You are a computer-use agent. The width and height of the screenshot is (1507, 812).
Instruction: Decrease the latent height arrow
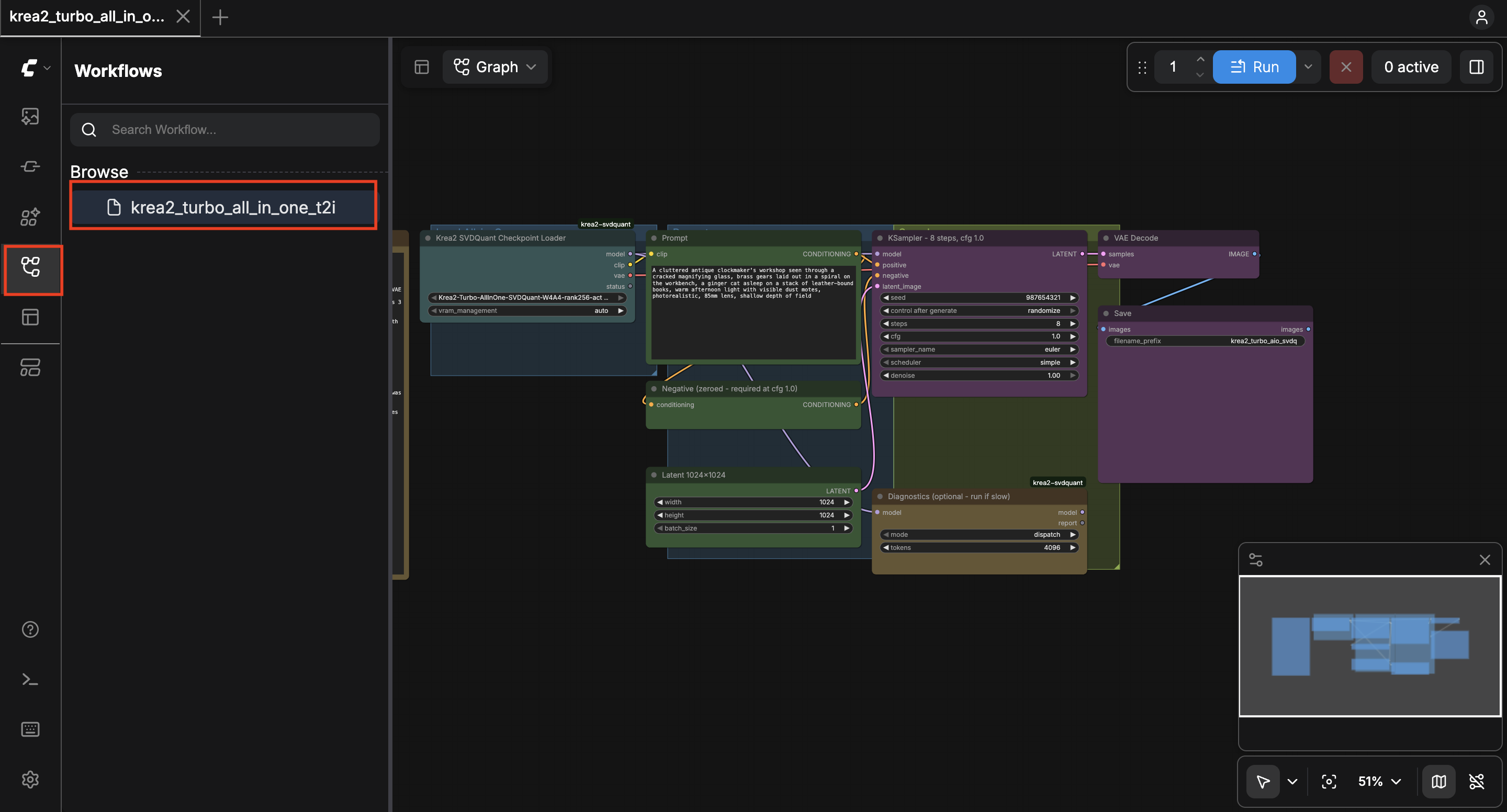pos(659,515)
